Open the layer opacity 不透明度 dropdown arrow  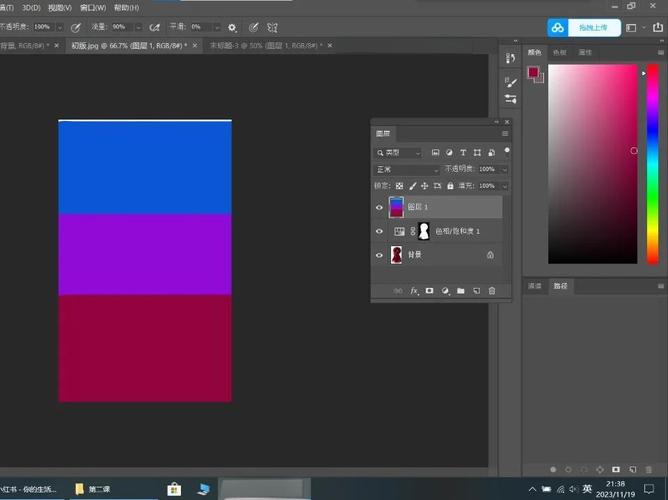(x=505, y=170)
